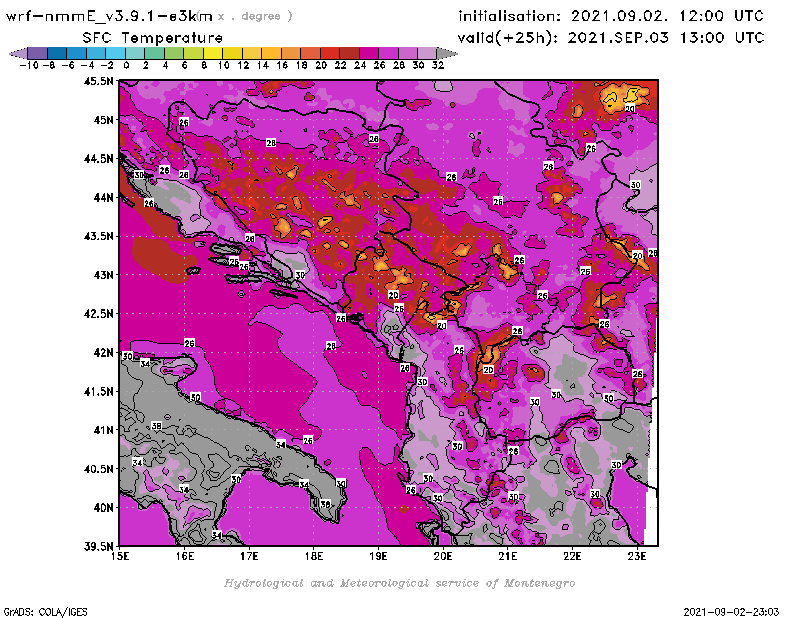Click the SFC Temperature heading
Screen dimensions: 800x618
click(x=153, y=38)
